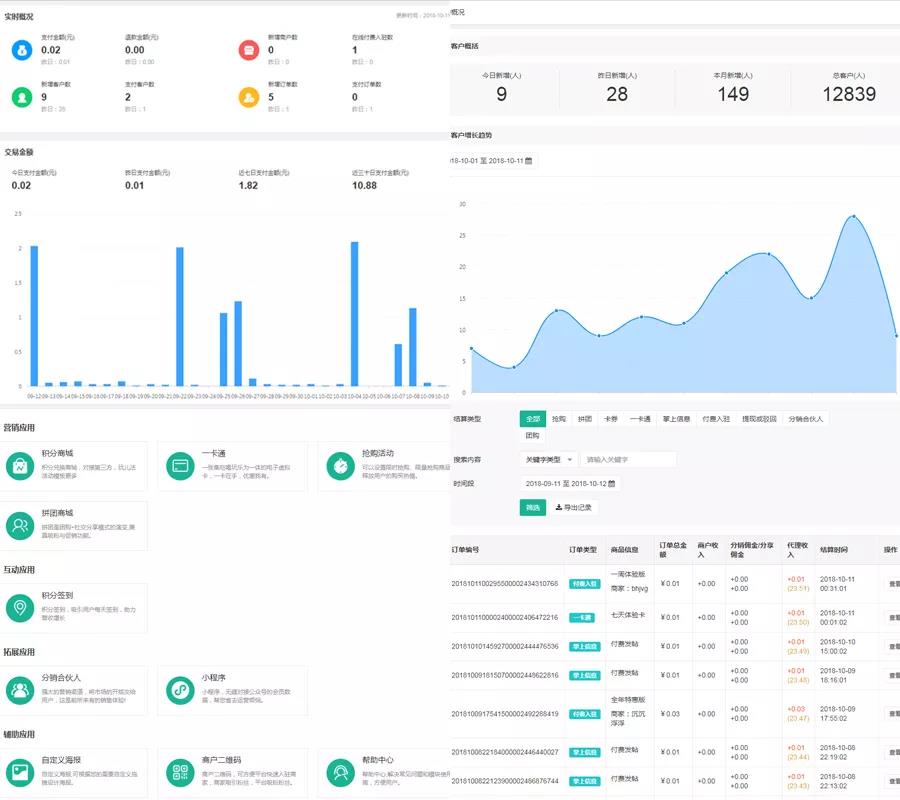This screenshot has width=900, height=800.
Task: Open the 小程序 mini-program icon
Action: [x=180, y=690]
